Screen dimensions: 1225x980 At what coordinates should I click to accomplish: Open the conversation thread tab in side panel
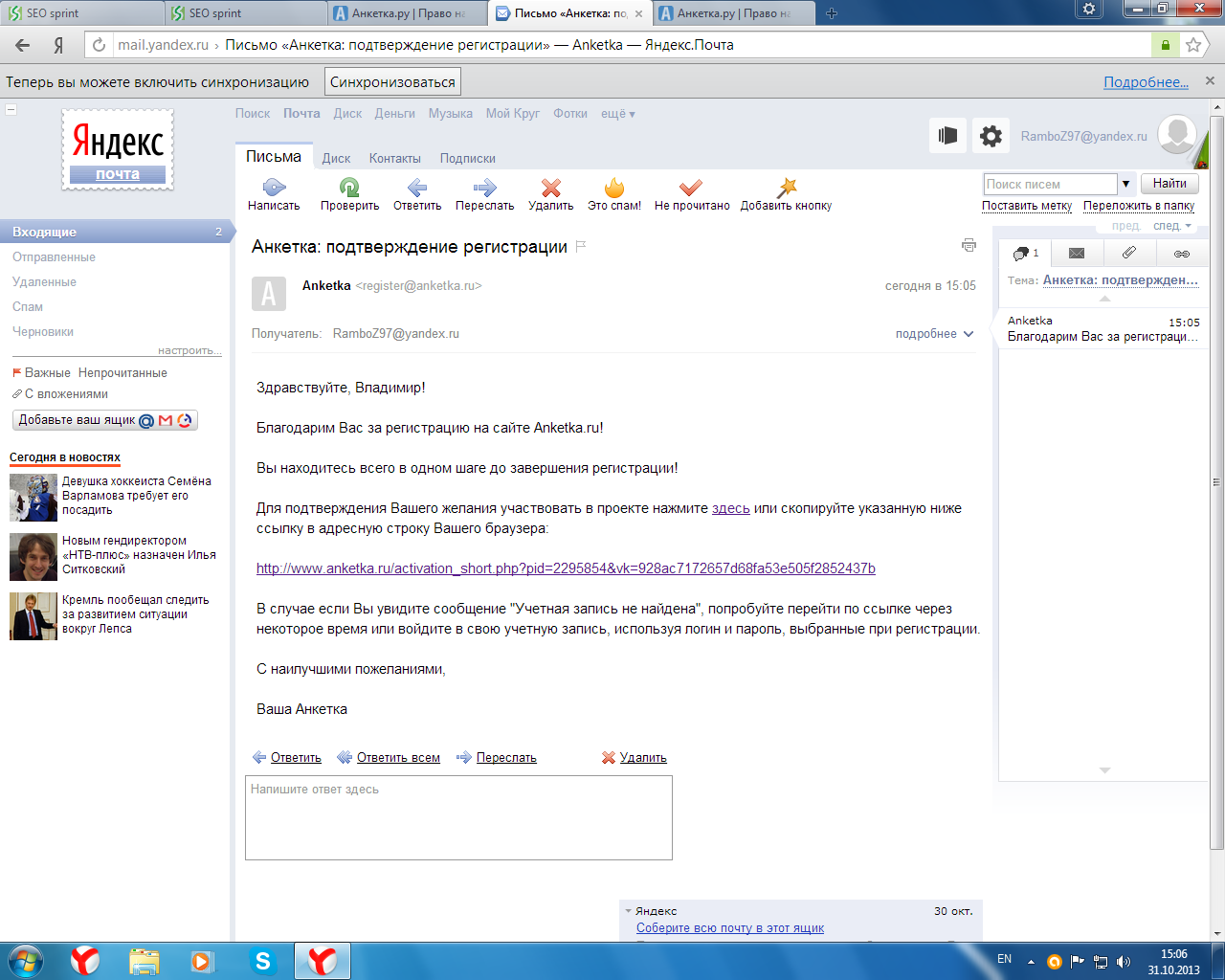(x=1025, y=253)
